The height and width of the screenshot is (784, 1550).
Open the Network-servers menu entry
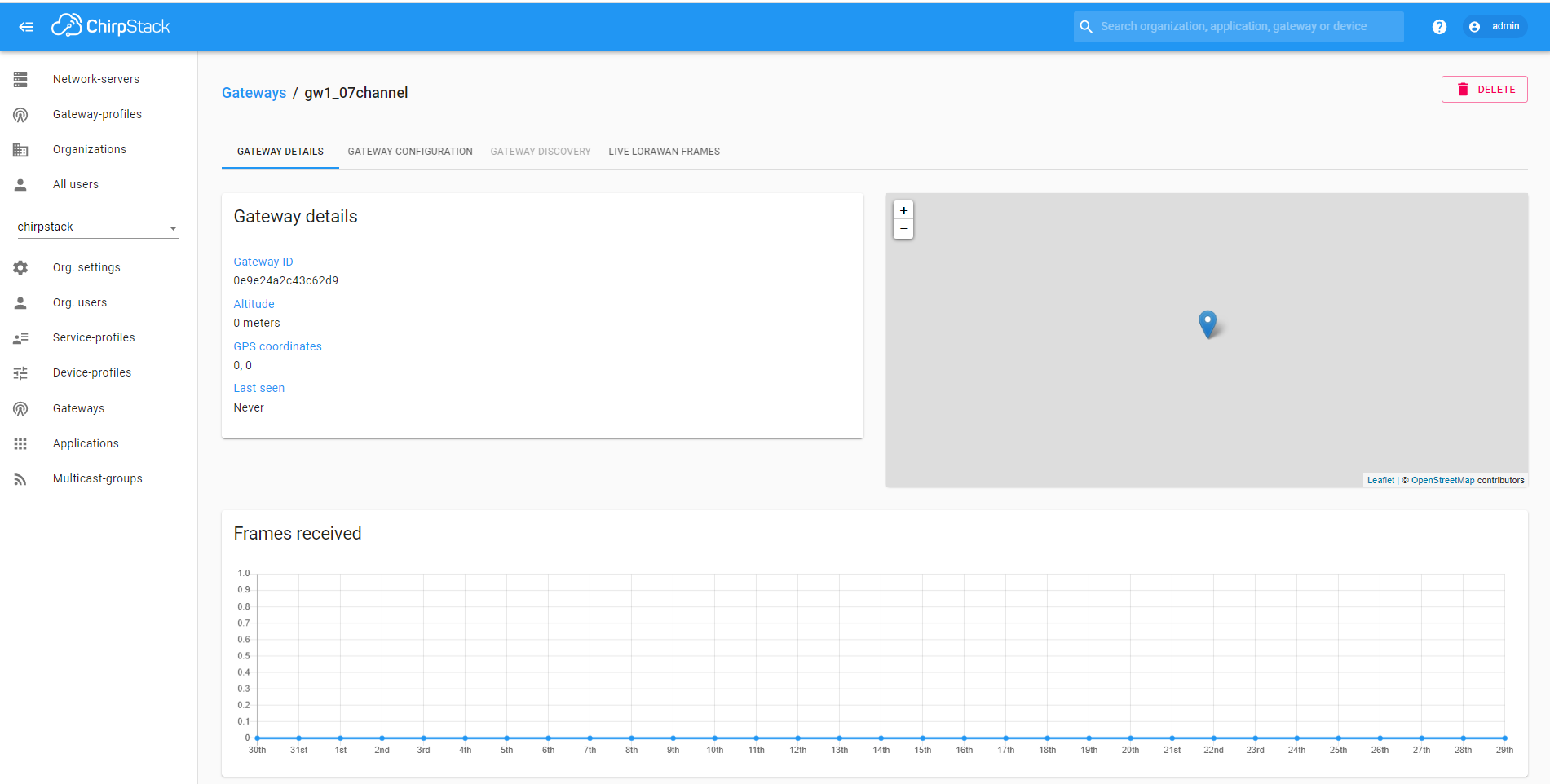[96, 79]
